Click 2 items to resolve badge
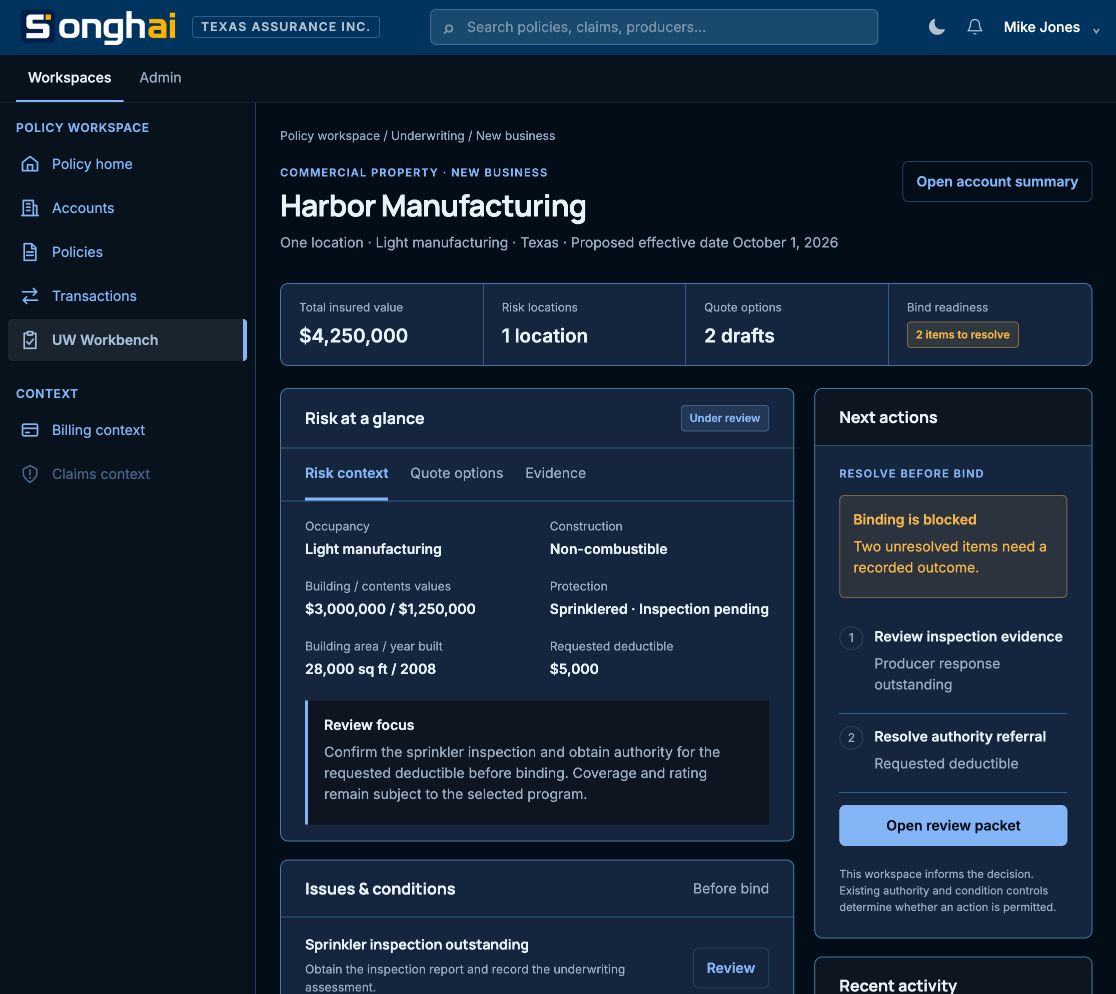1116x994 pixels. tap(962, 334)
